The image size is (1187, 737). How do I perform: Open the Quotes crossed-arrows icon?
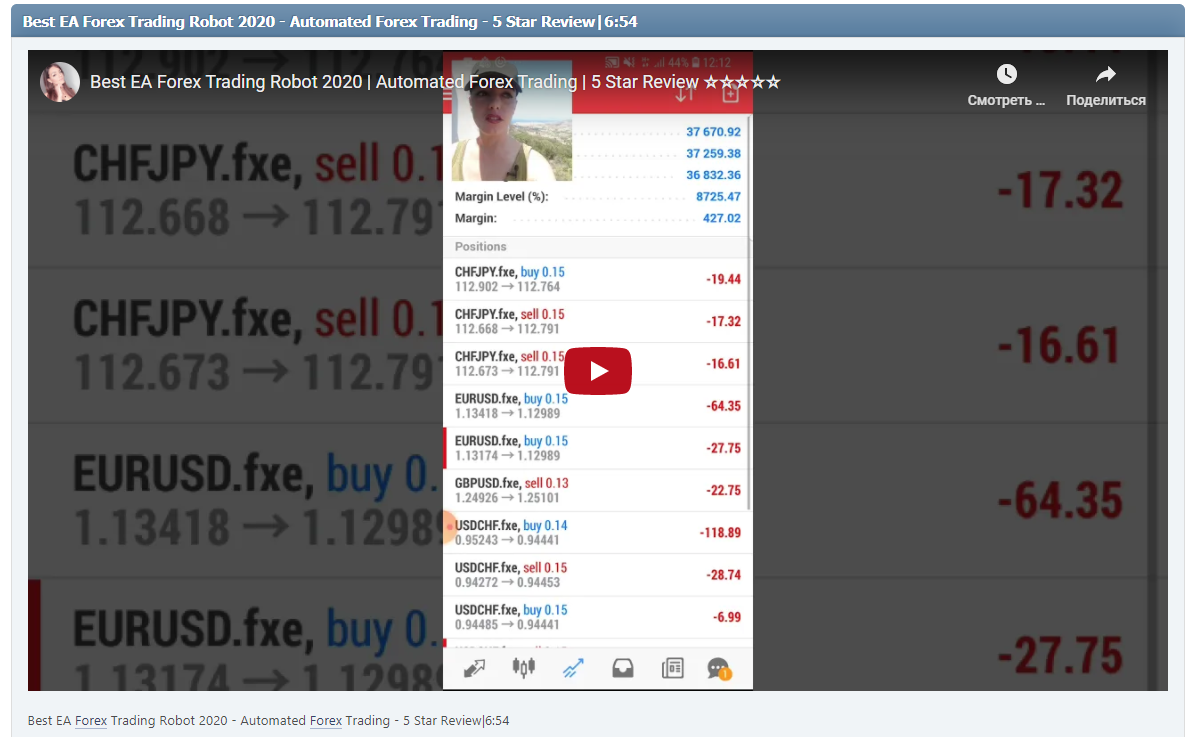474,668
